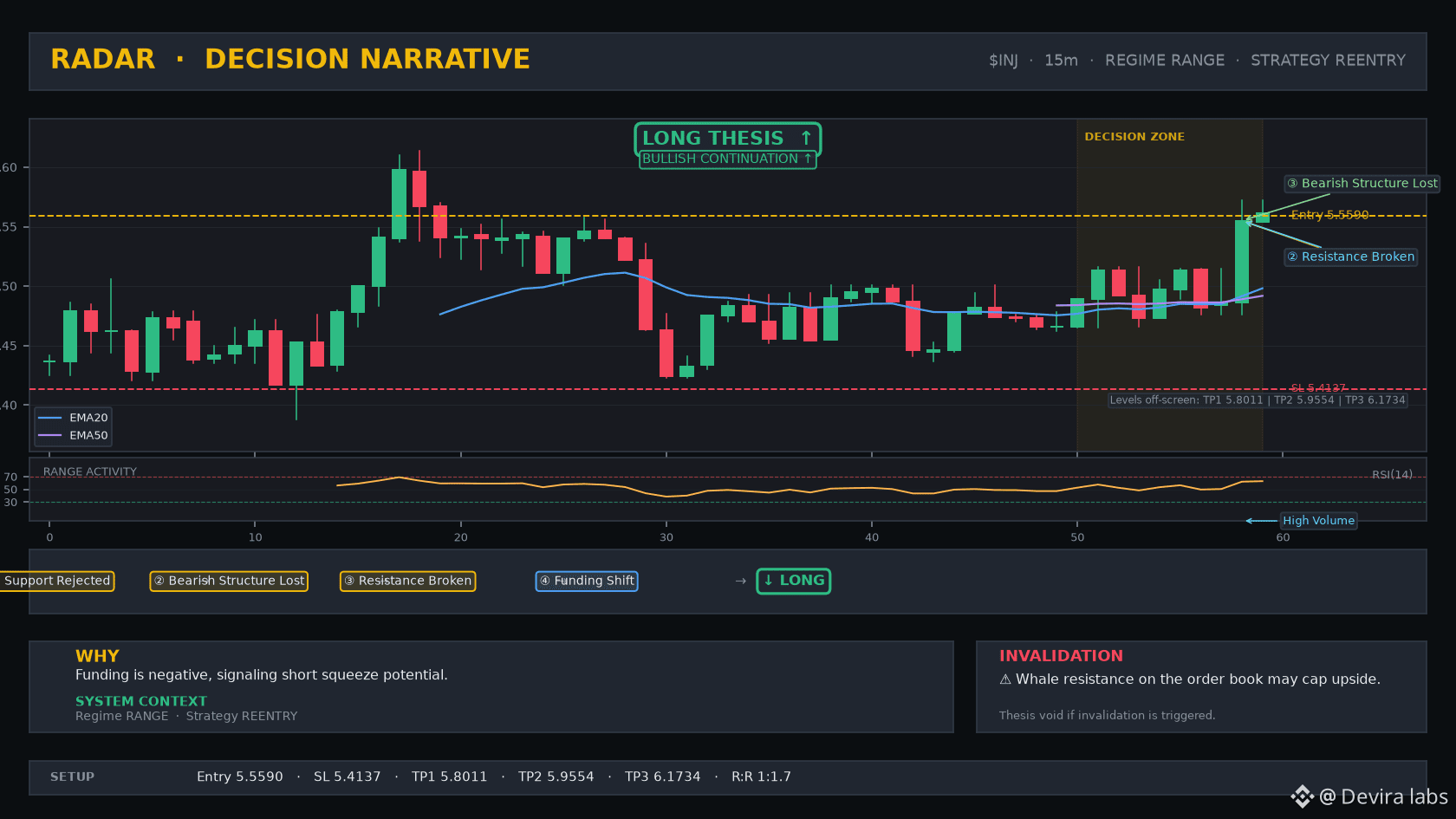Click the Entry 5.5590 label on the chart
This screenshot has width=1456, height=819.
pyautogui.click(x=1329, y=215)
